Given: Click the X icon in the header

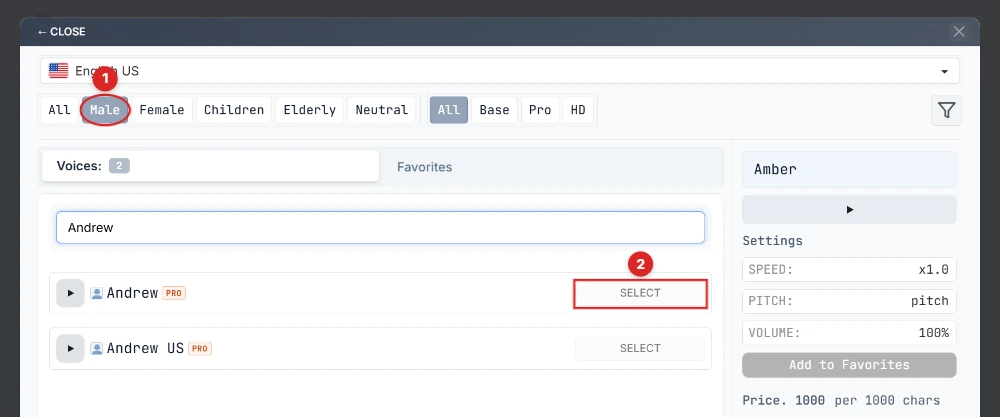Looking at the screenshot, I should coord(959,31).
